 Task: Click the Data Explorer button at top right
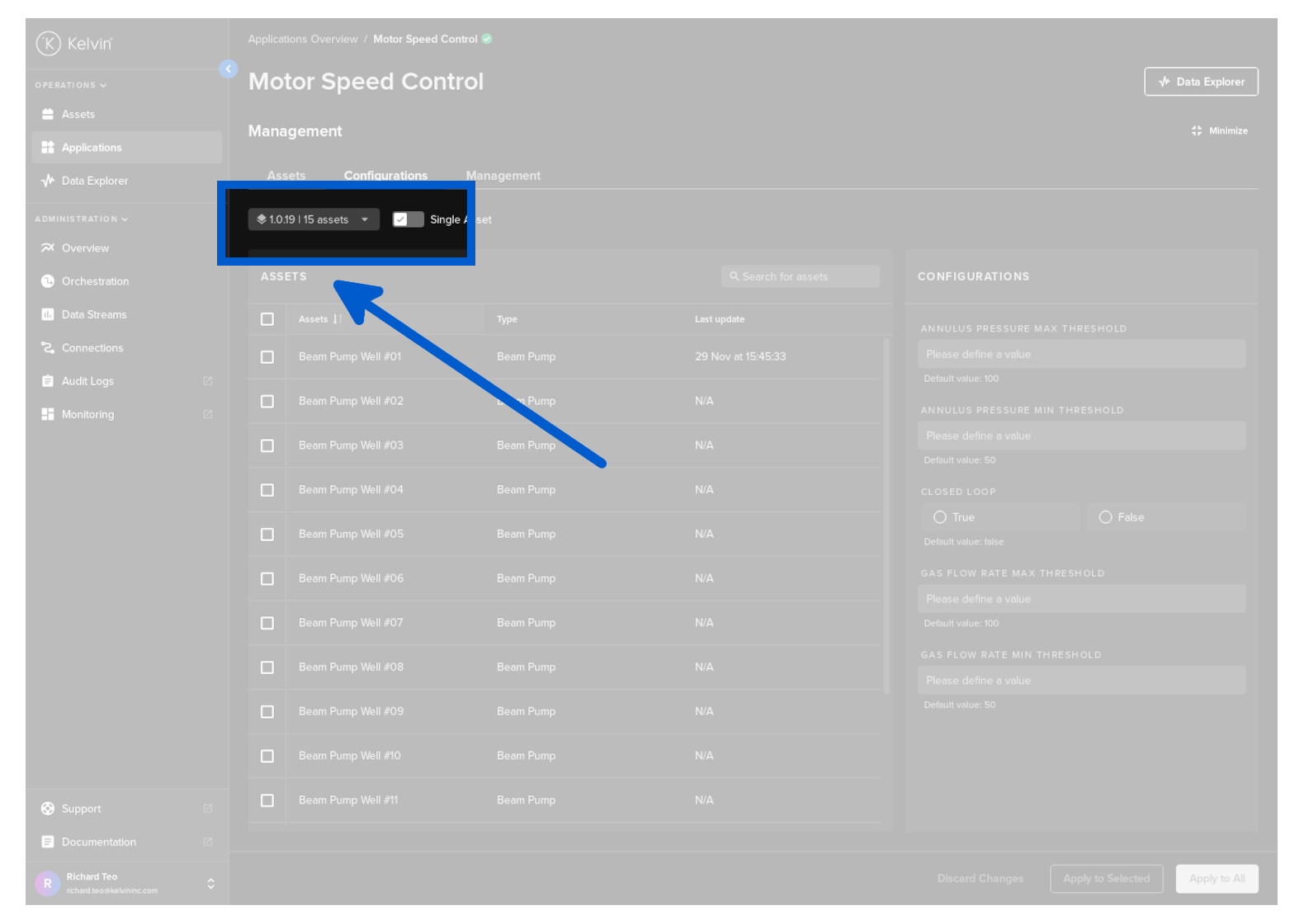(1201, 82)
